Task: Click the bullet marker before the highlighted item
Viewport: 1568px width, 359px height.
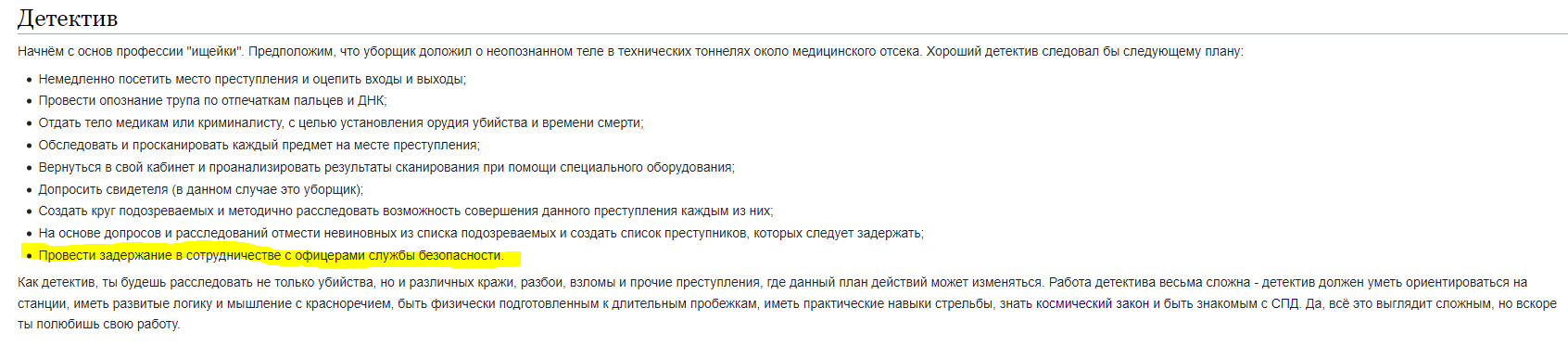Action: point(30,256)
